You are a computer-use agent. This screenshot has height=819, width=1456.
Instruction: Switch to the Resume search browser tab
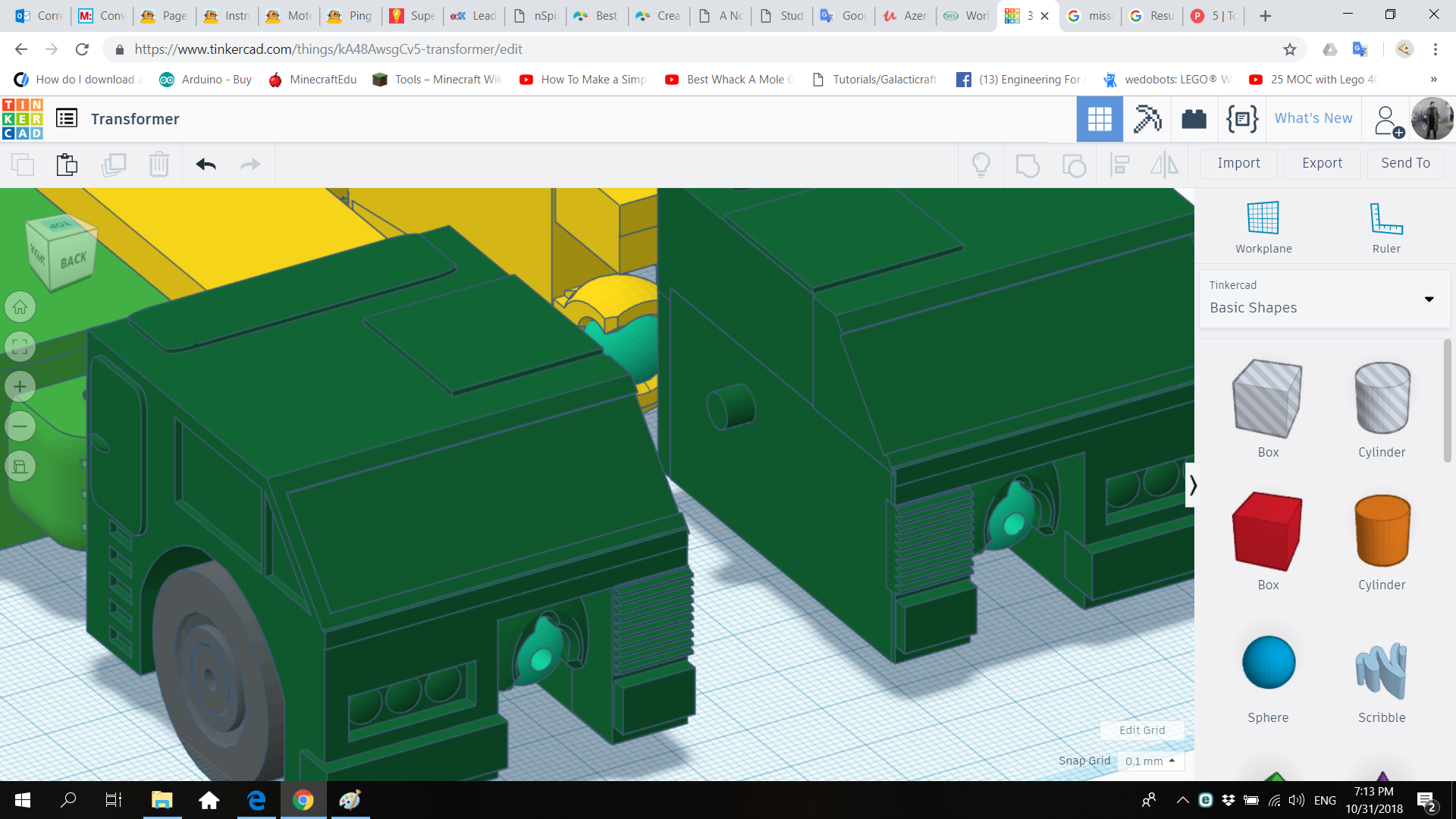[1152, 15]
